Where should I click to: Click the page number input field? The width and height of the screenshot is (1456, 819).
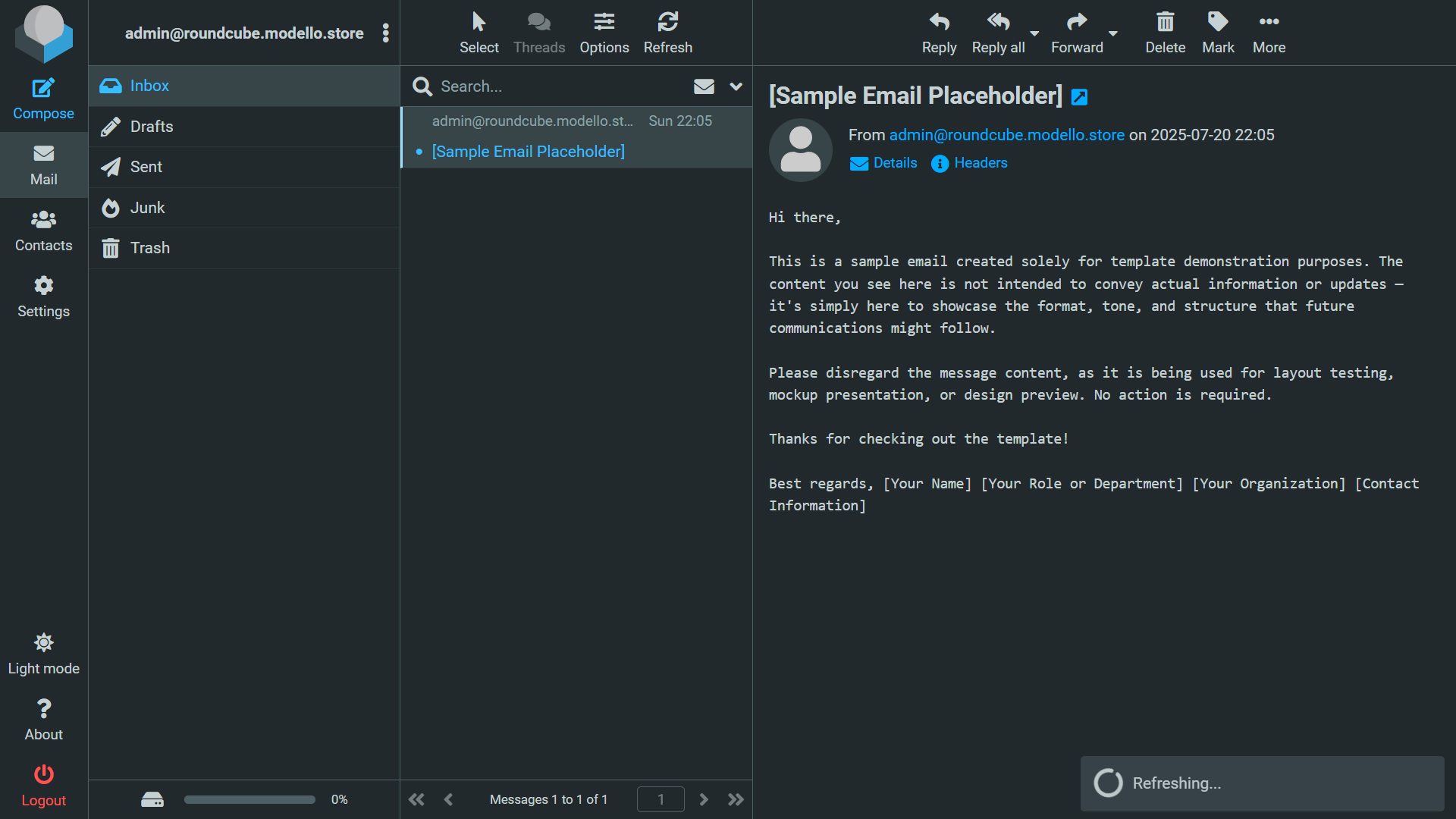pos(661,799)
